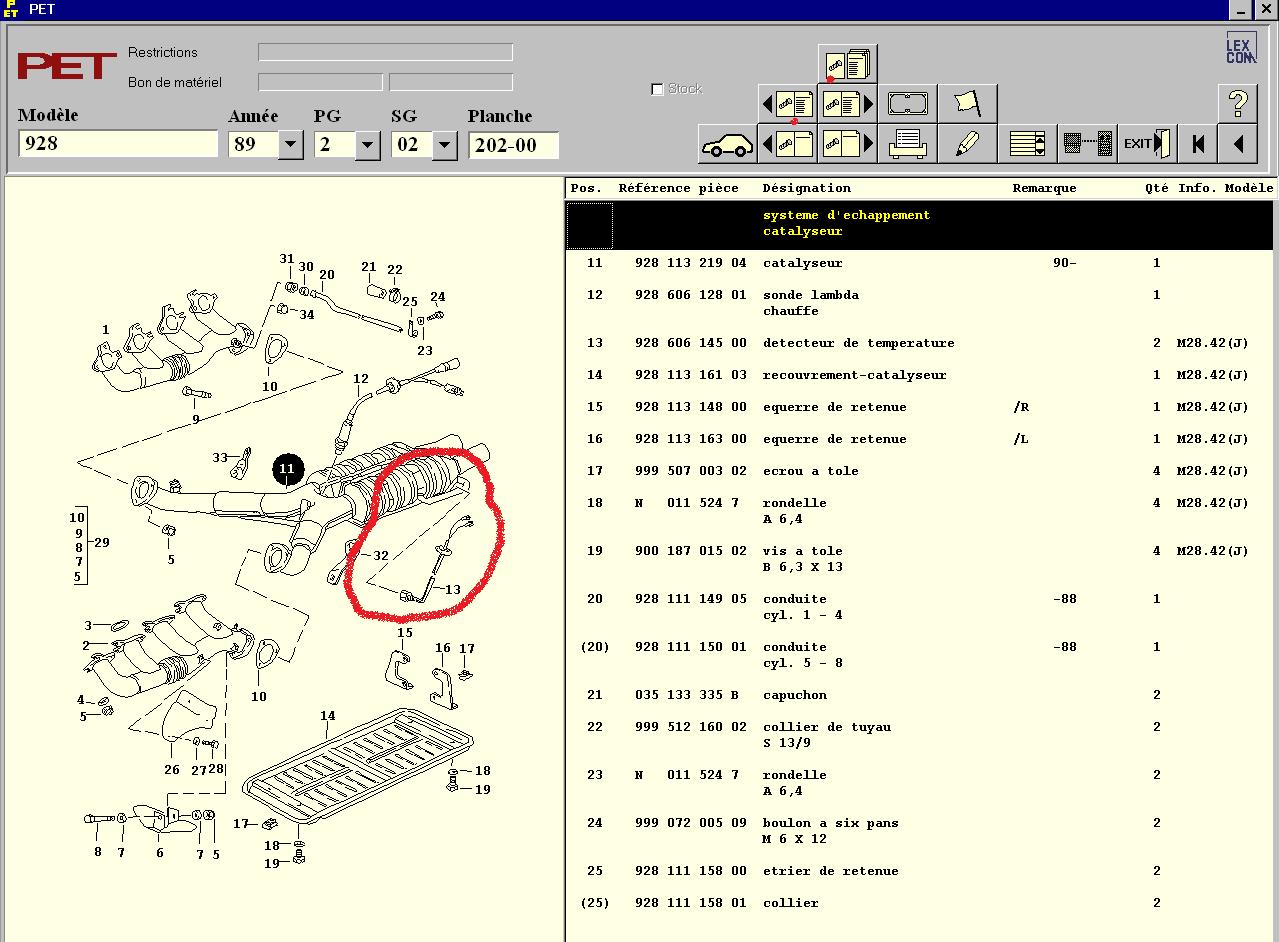Click part number 928 111 149 05

click(x=690, y=599)
